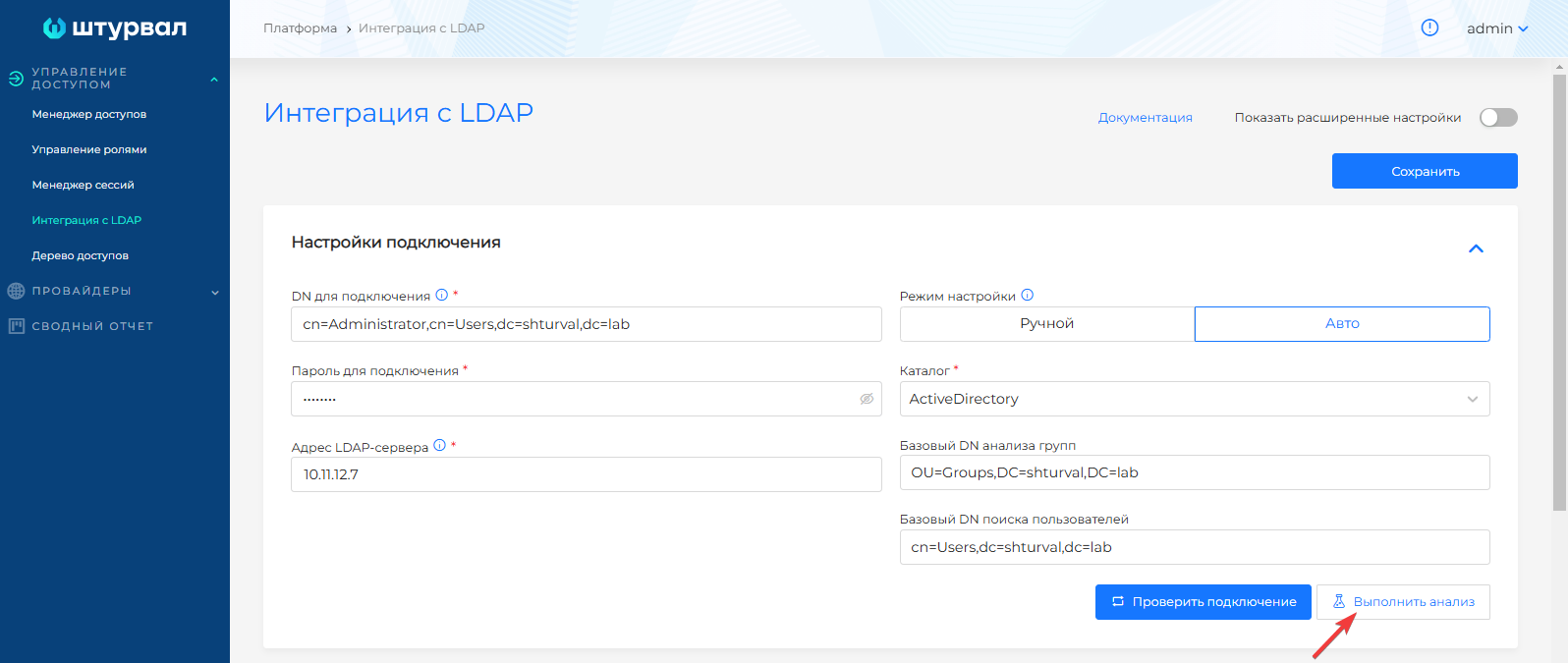
Task: Enable Показать расширенные настройки toggle
Action: (1498, 118)
